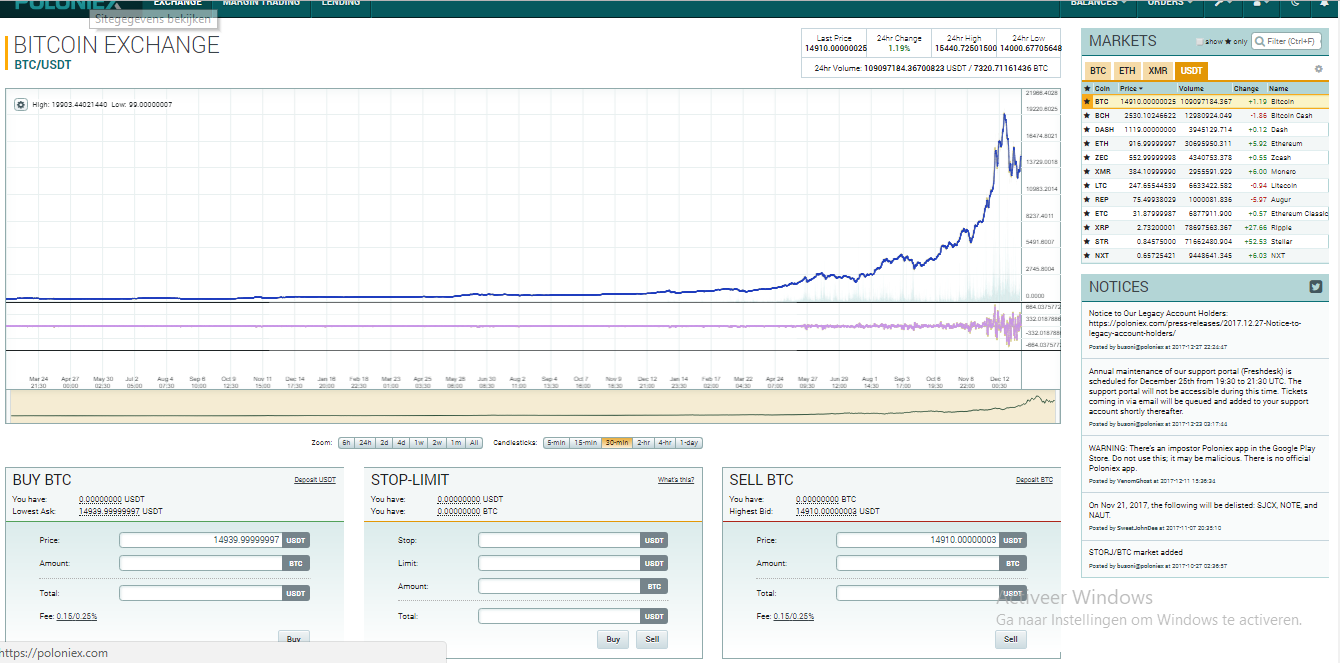Switch to USDT markets tab
The height and width of the screenshot is (663, 1340).
pyautogui.click(x=1191, y=71)
